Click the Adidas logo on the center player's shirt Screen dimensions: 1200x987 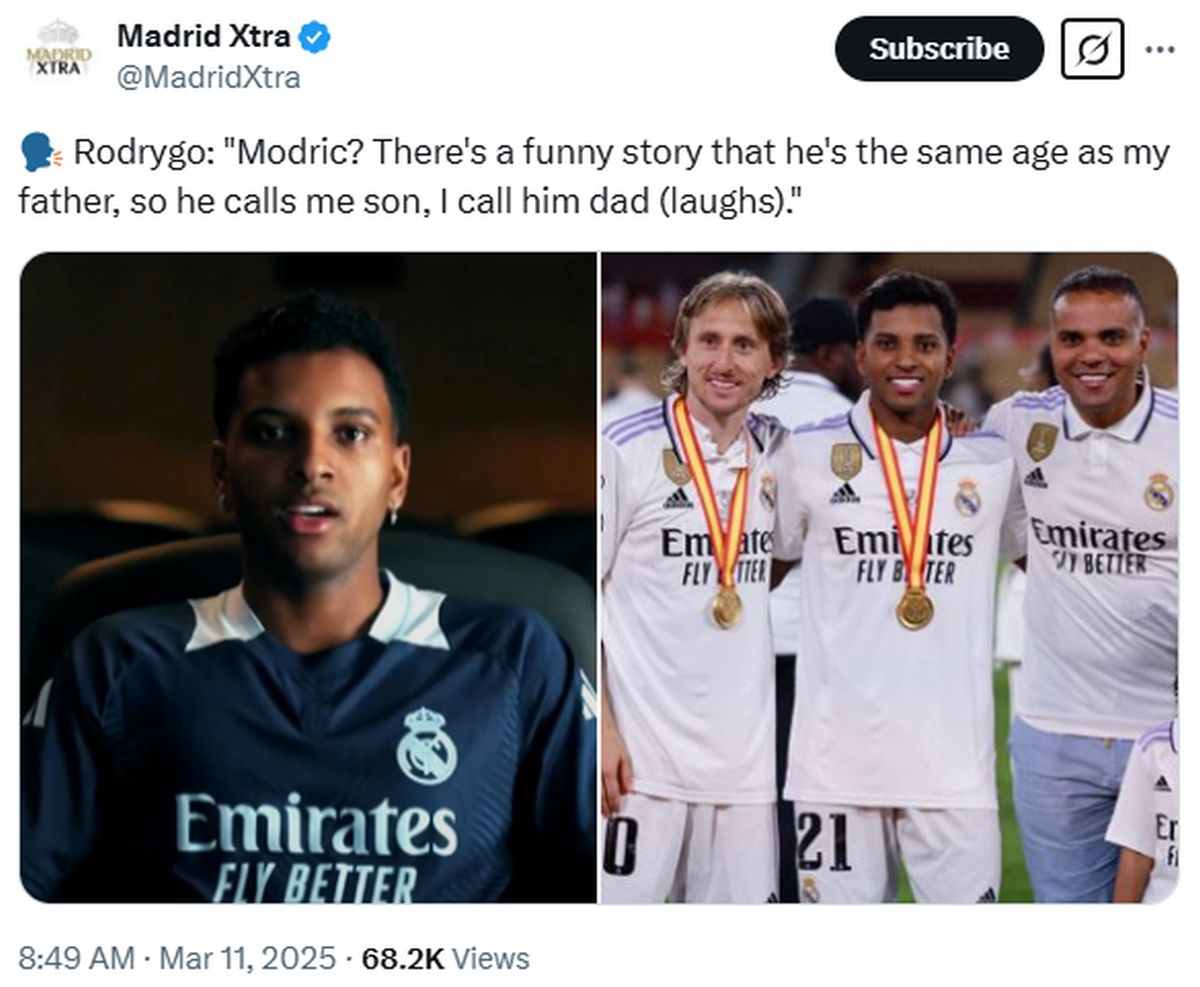tap(845, 493)
